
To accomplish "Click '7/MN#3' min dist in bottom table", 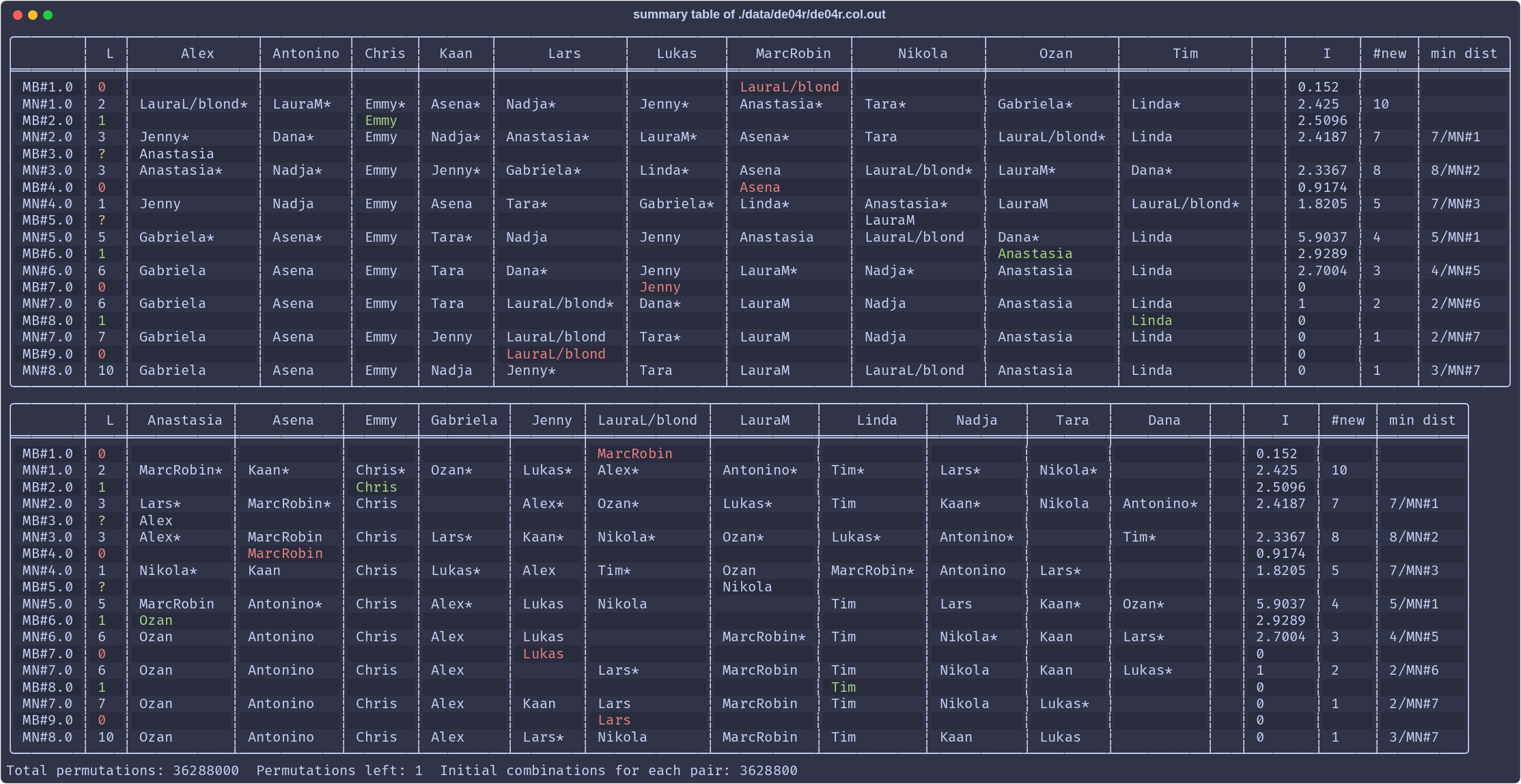I will click(x=1414, y=570).
